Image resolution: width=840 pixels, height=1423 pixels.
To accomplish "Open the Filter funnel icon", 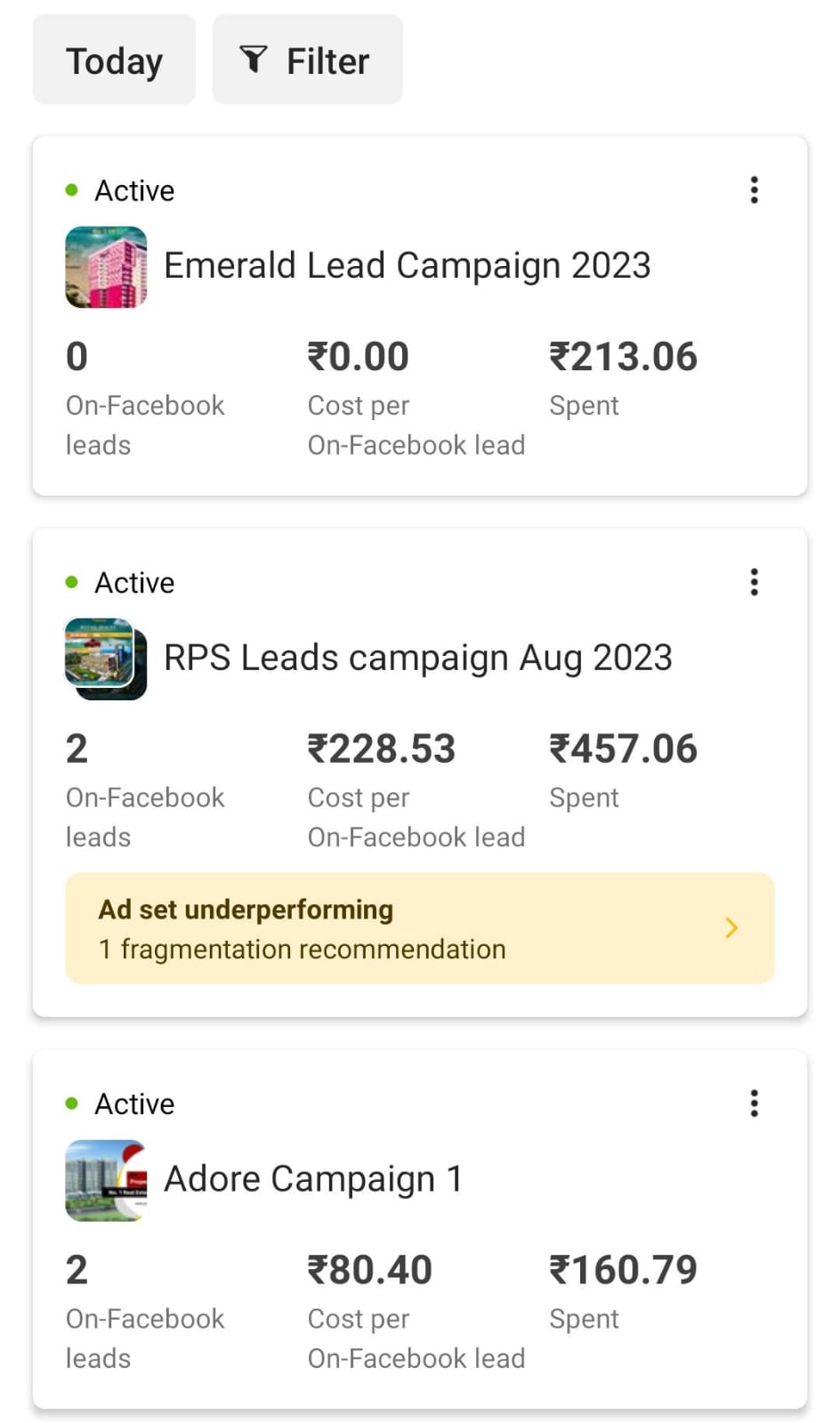I will click(254, 60).
